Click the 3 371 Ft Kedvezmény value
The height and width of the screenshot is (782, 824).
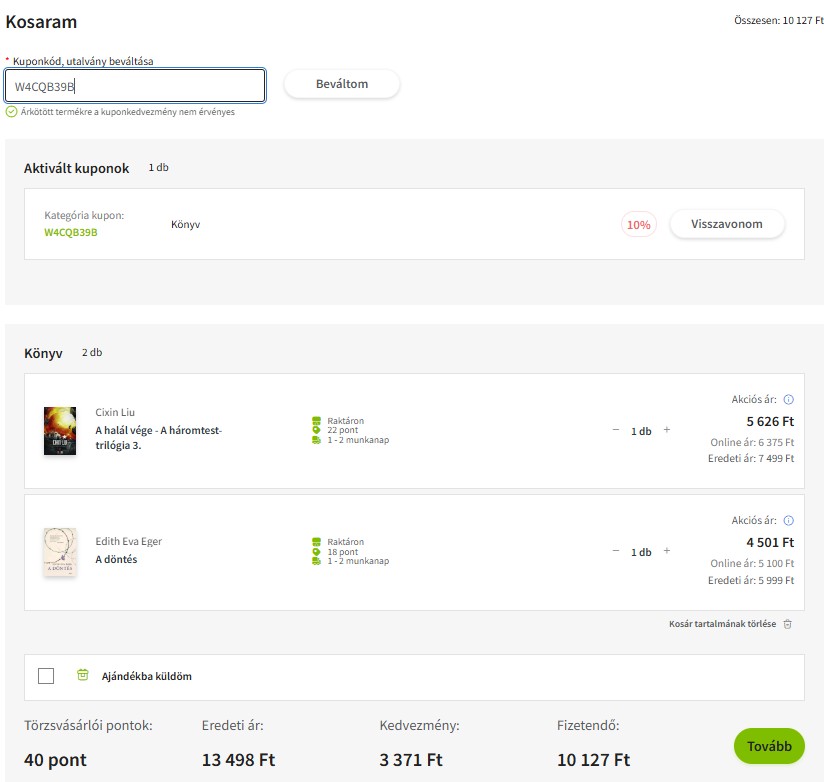411,760
